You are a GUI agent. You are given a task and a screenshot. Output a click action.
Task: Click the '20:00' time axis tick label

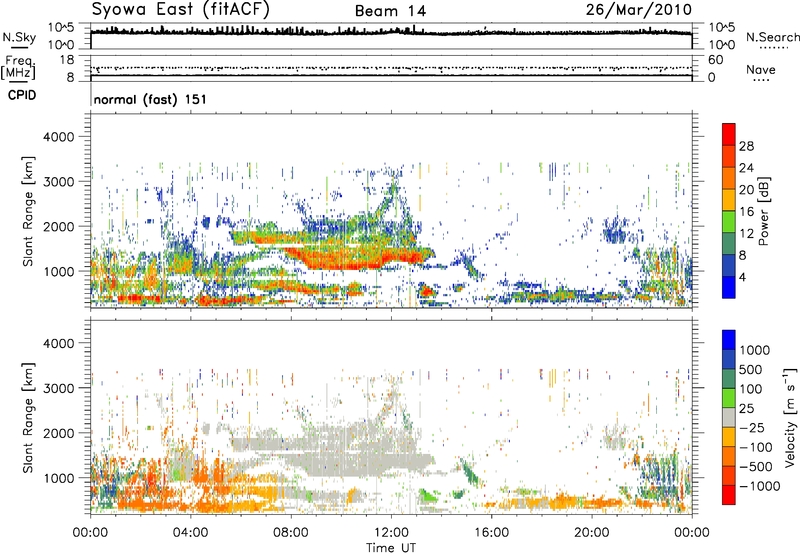(592, 533)
